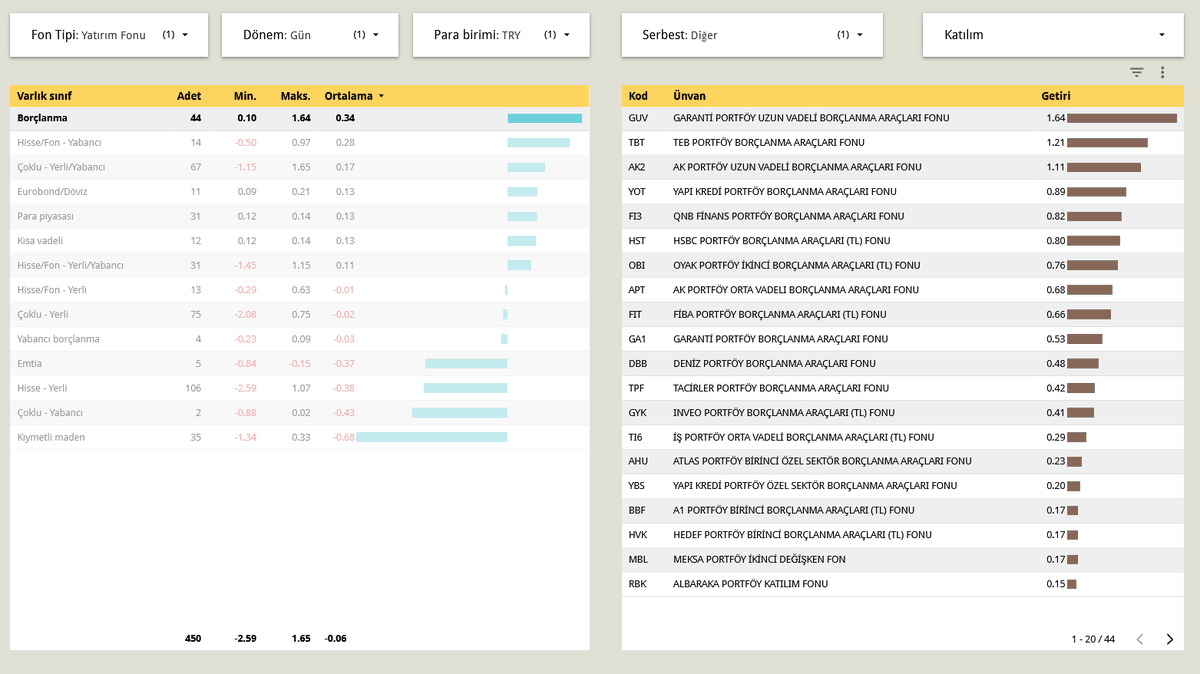The height and width of the screenshot is (674, 1200).
Task: Click the Ortalama sort descending arrow
Action: click(x=381, y=97)
